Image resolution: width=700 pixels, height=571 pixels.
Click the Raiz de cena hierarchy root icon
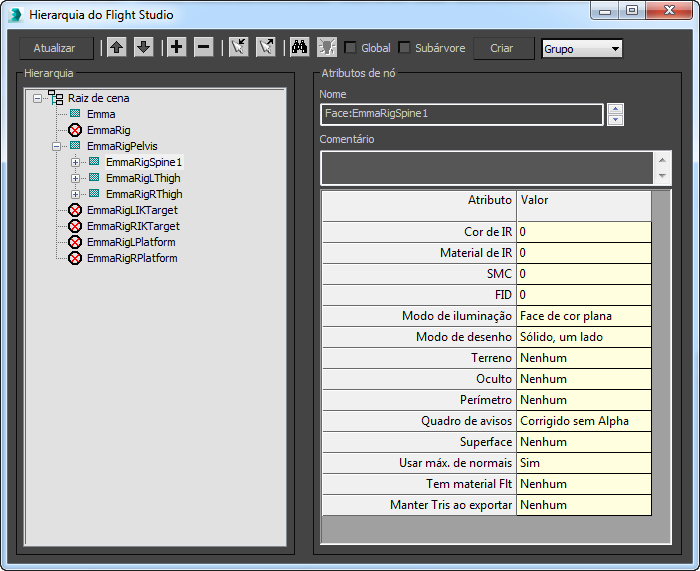tap(56, 98)
